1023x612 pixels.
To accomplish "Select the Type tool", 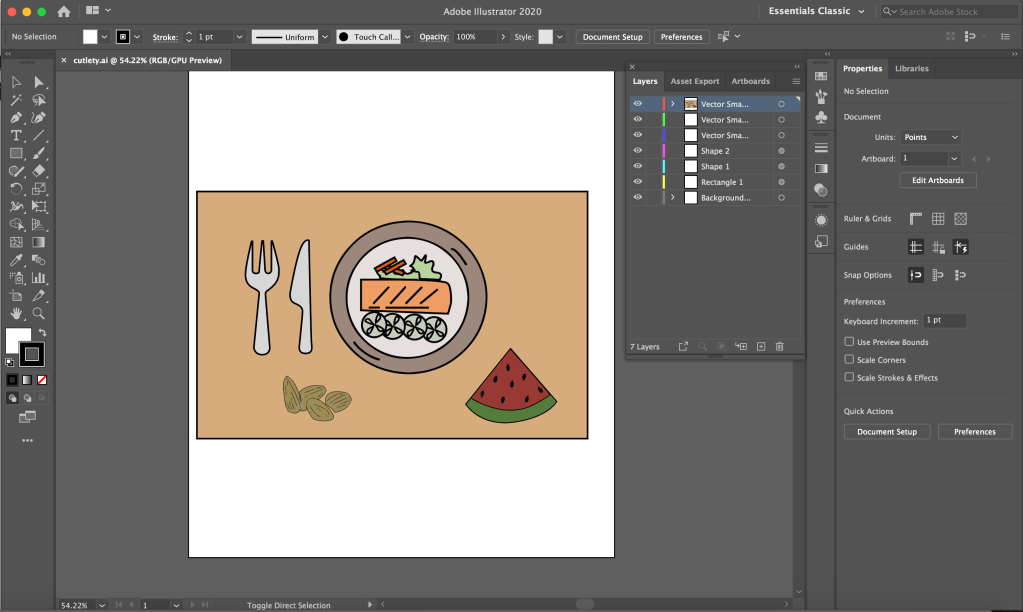I will pos(16,135).
